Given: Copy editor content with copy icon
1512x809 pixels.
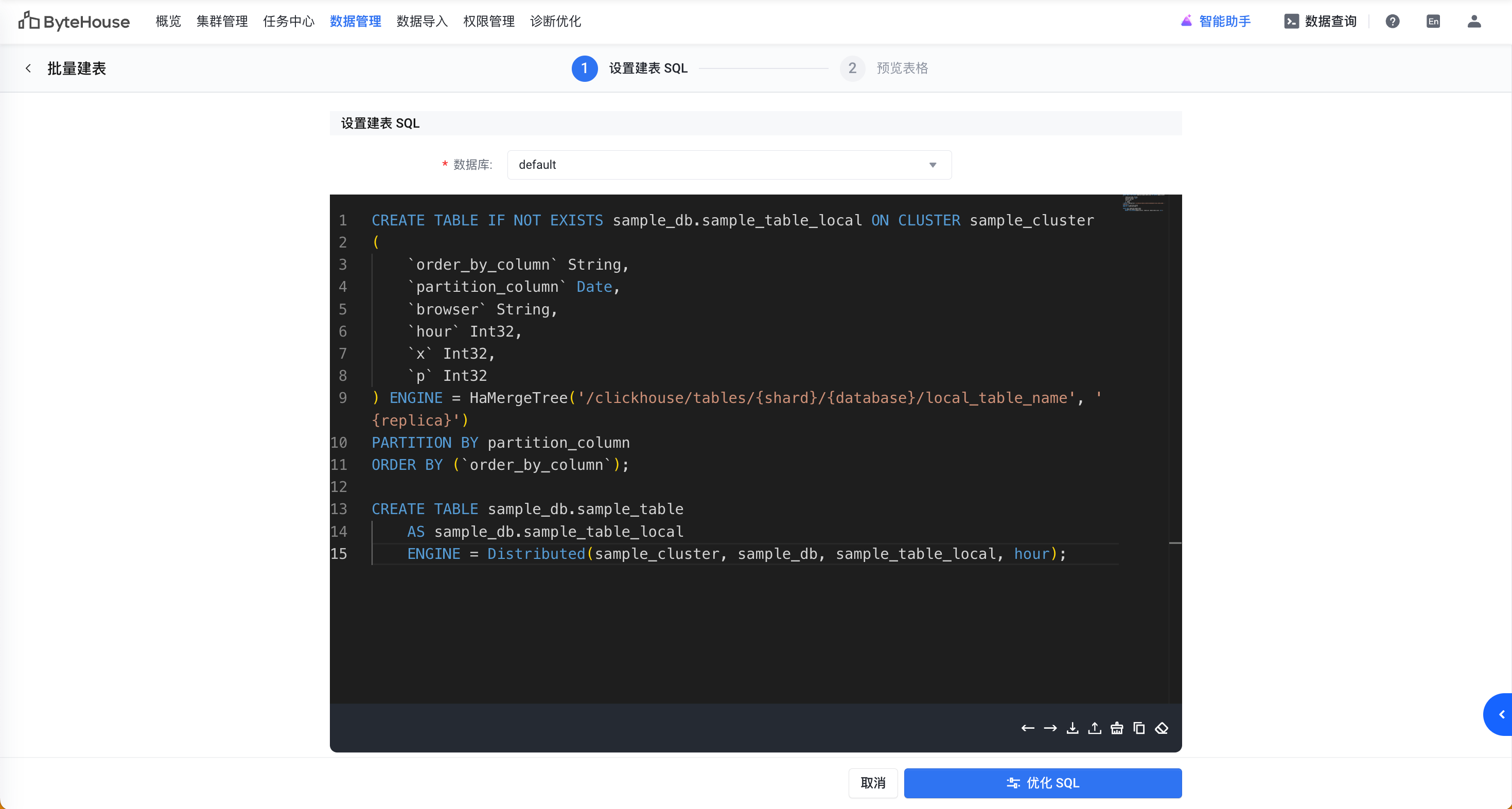Looking at the screenshot, I should (x=1139, y=728).
